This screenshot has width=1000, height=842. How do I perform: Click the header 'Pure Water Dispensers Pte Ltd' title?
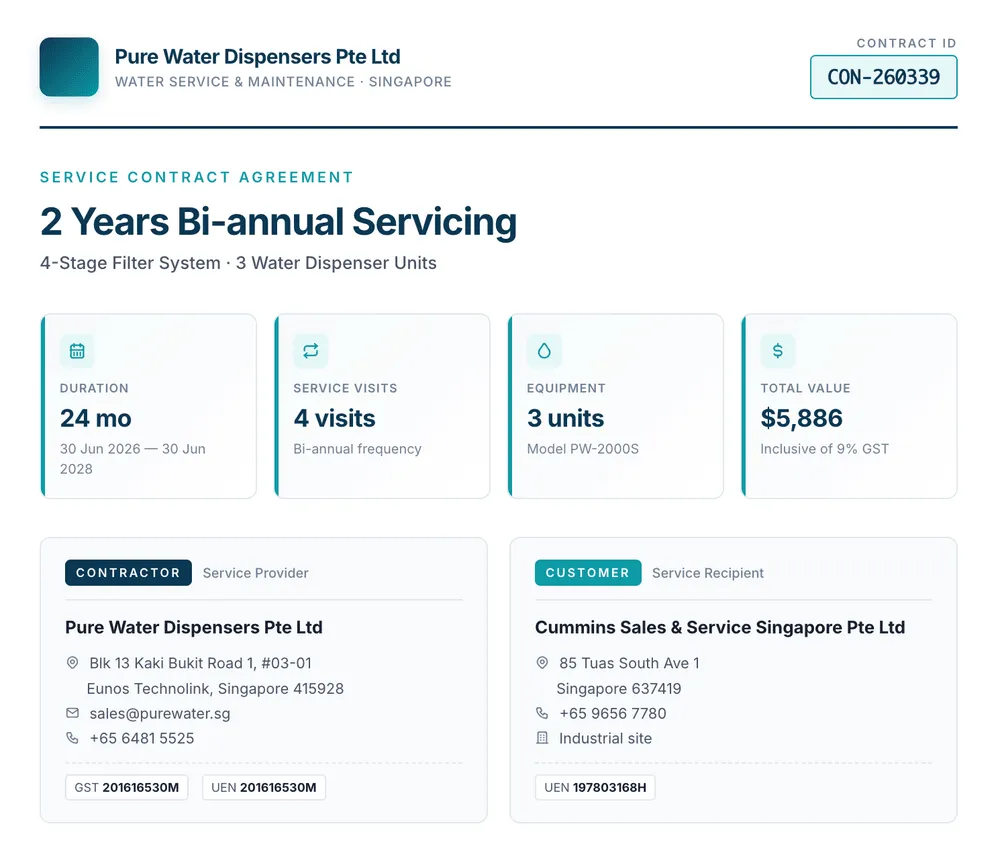pyautogui.click(x=258, y=57)
